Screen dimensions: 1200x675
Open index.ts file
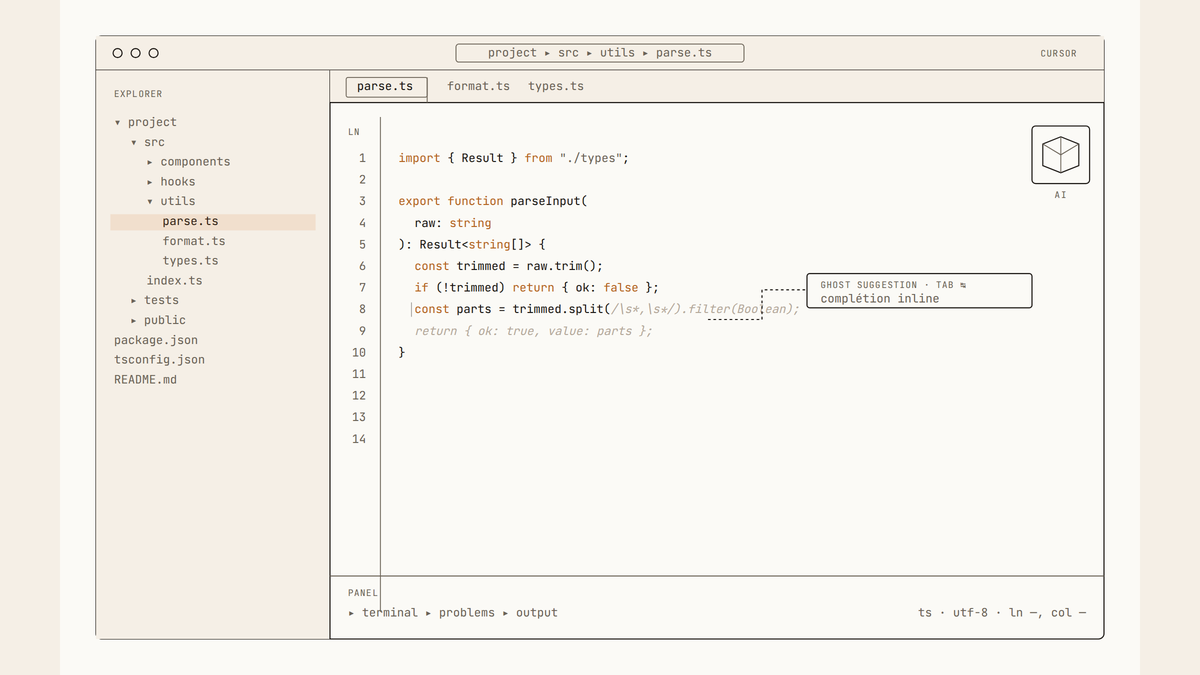(174, 281)
